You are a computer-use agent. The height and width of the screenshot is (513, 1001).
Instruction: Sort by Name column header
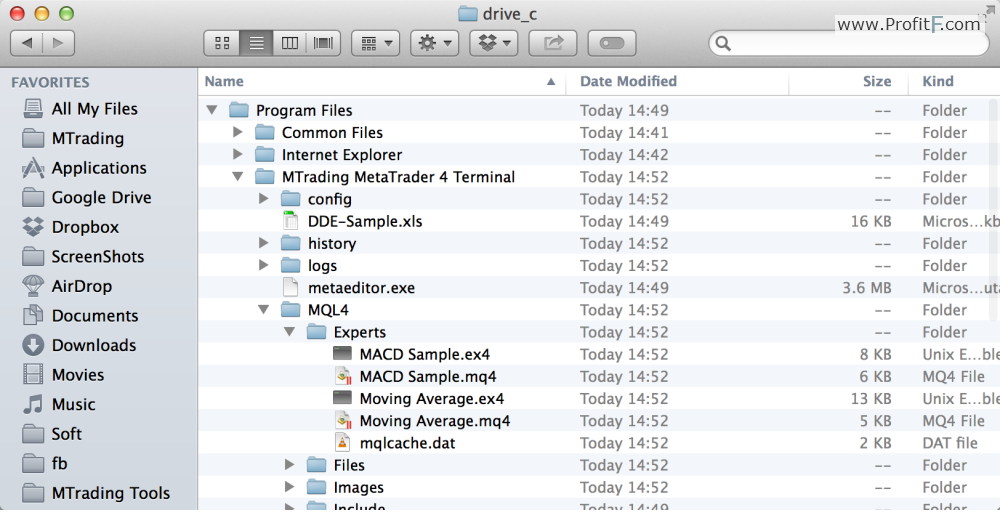[382, 81]
